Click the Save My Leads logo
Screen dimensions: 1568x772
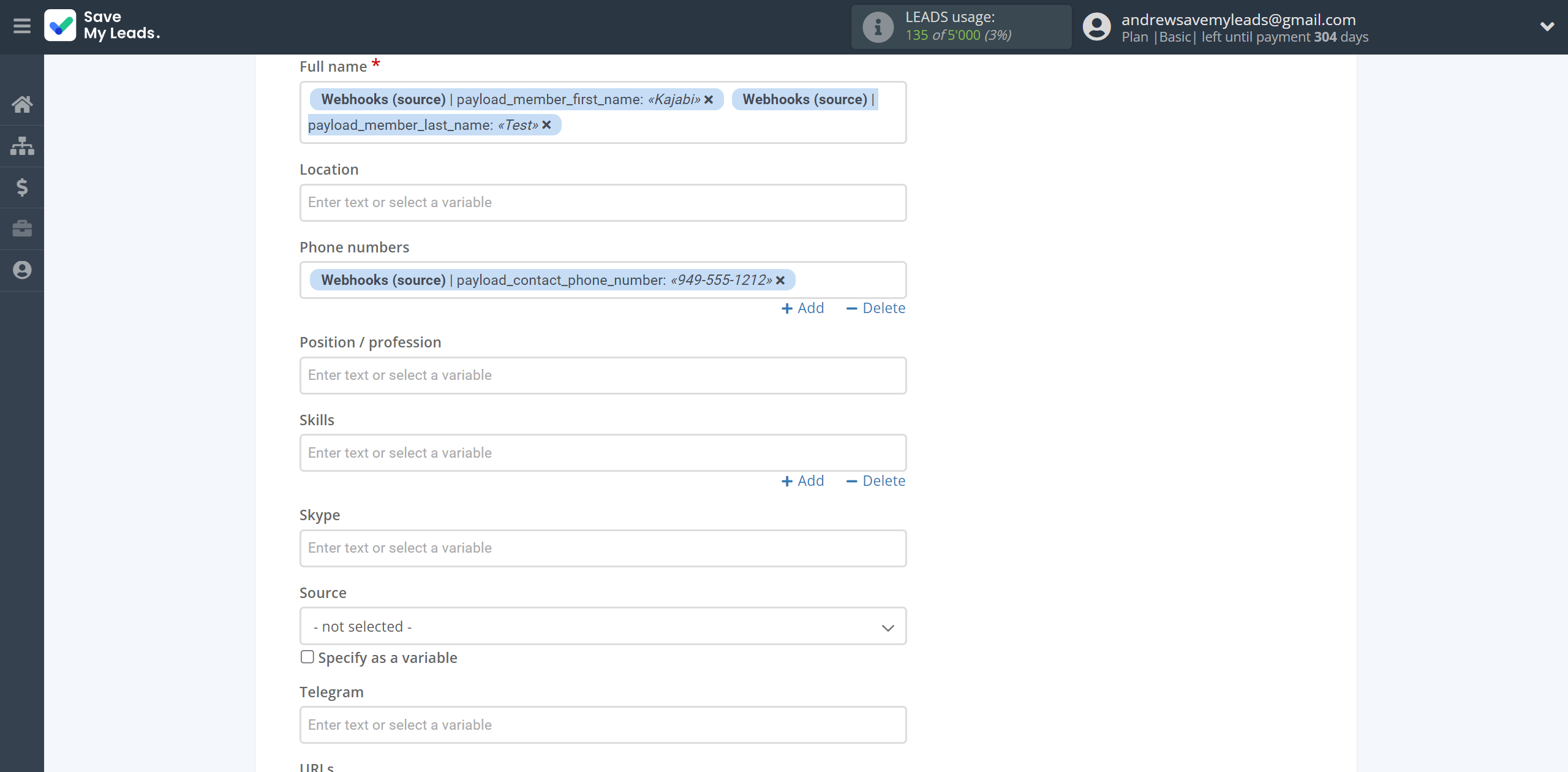[102, 26]
